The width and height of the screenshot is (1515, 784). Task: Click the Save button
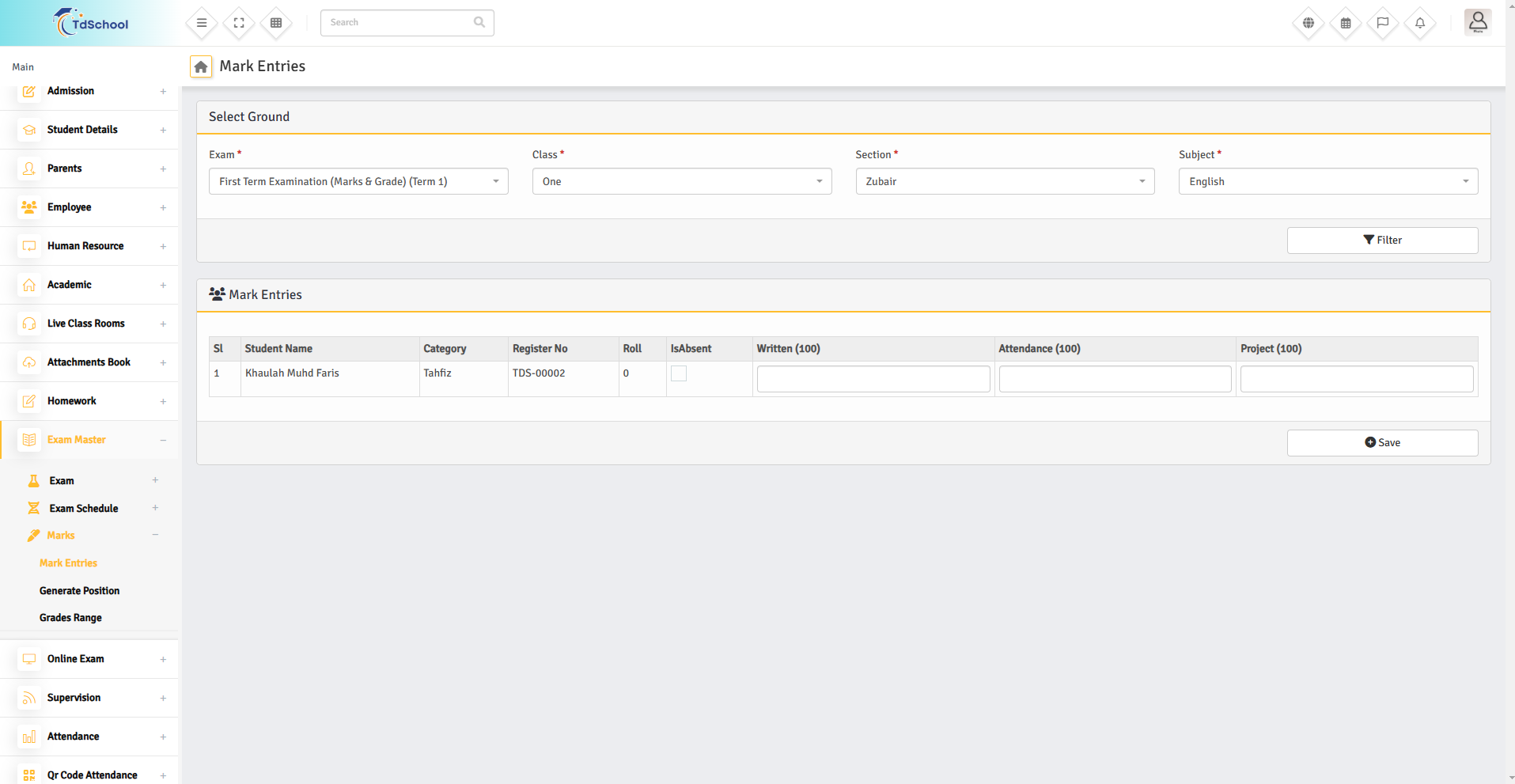pyautogui.click(x=1382, y=443)
